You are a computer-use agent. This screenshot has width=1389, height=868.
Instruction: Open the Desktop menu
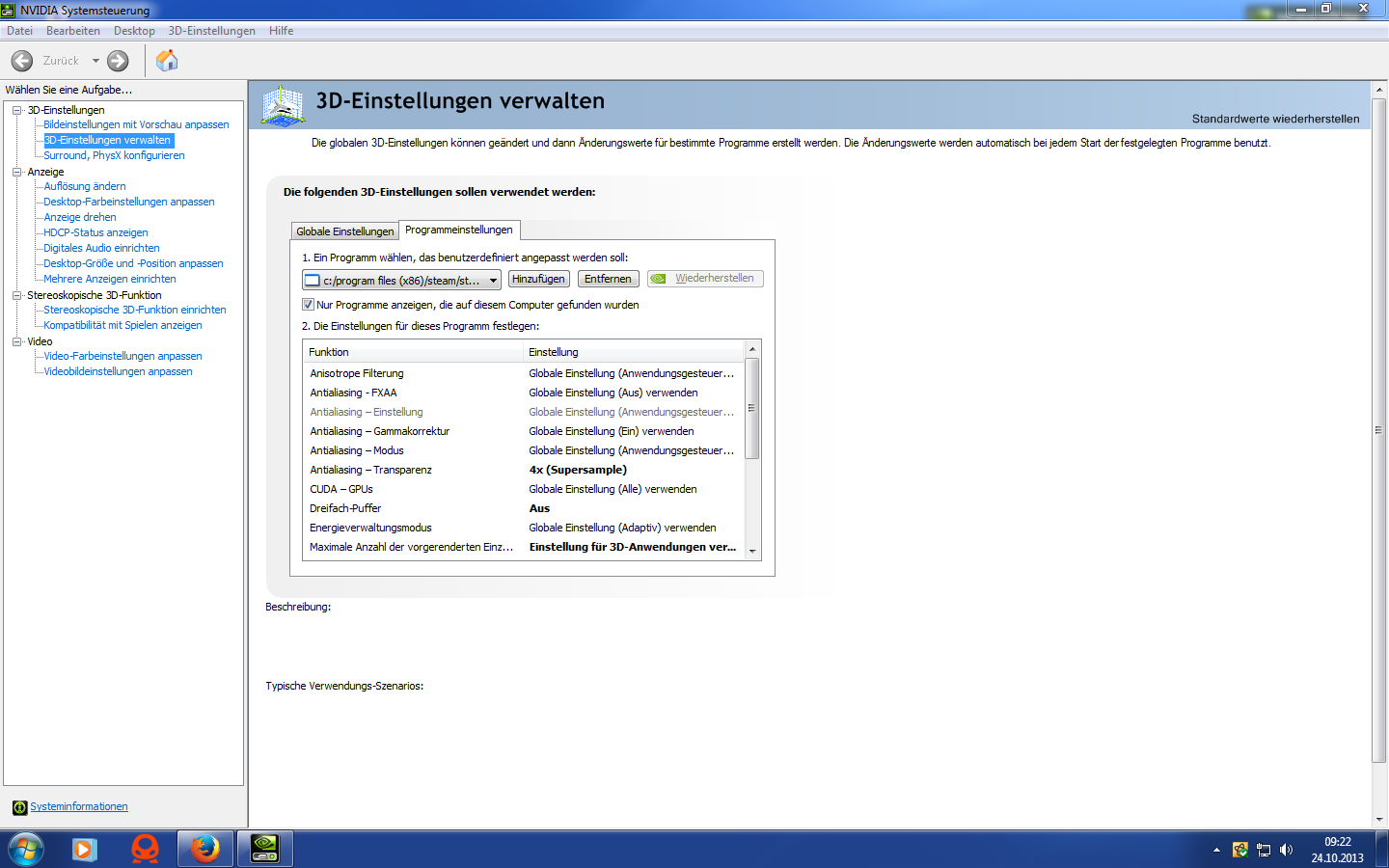[134, 31]
